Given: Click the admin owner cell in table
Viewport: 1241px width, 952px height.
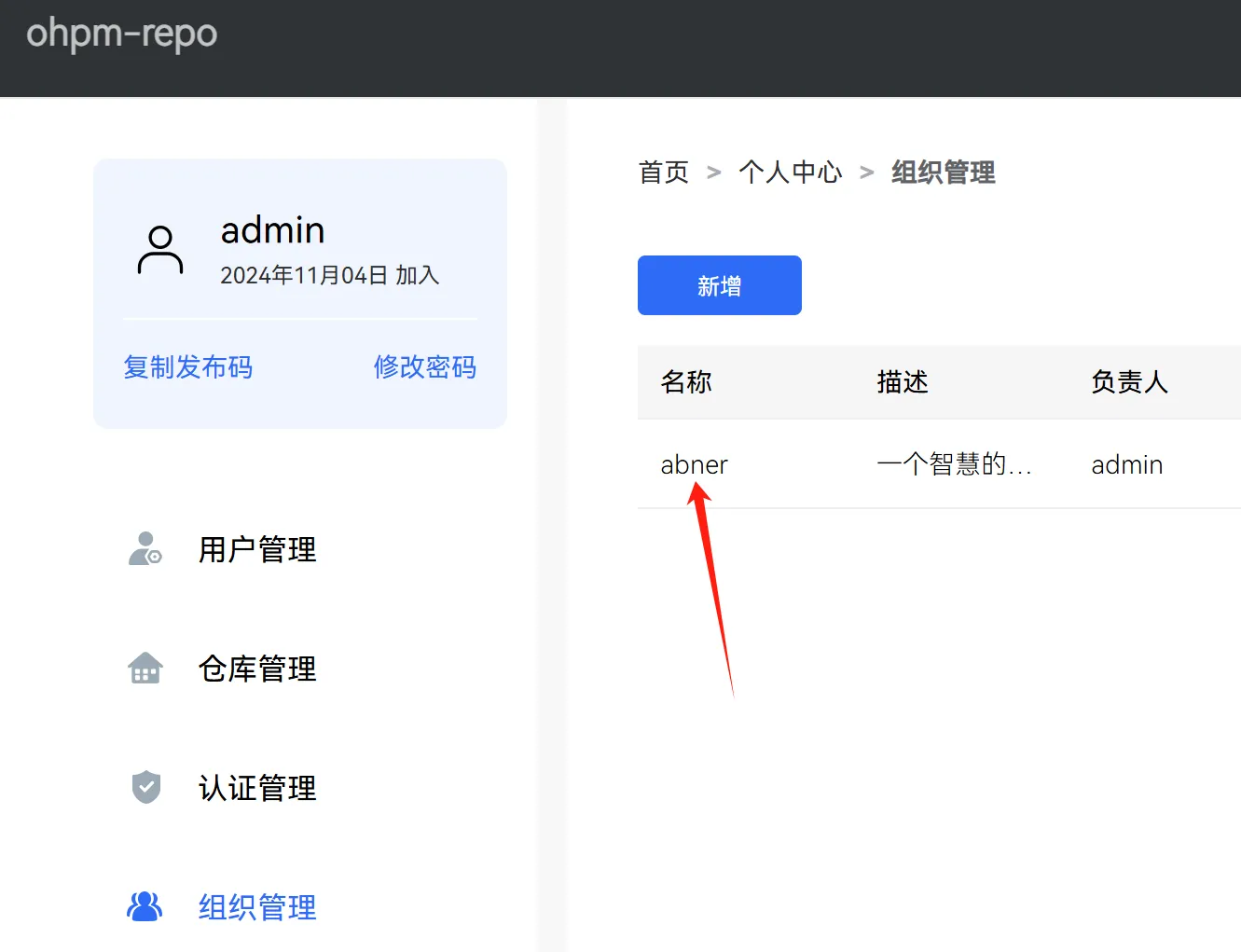Looking at the screenshot, I should tap(1126, 464).
